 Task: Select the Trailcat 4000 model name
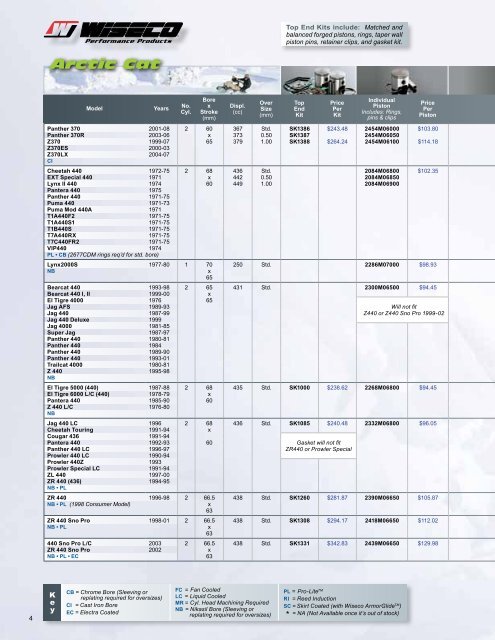point(64,365)
